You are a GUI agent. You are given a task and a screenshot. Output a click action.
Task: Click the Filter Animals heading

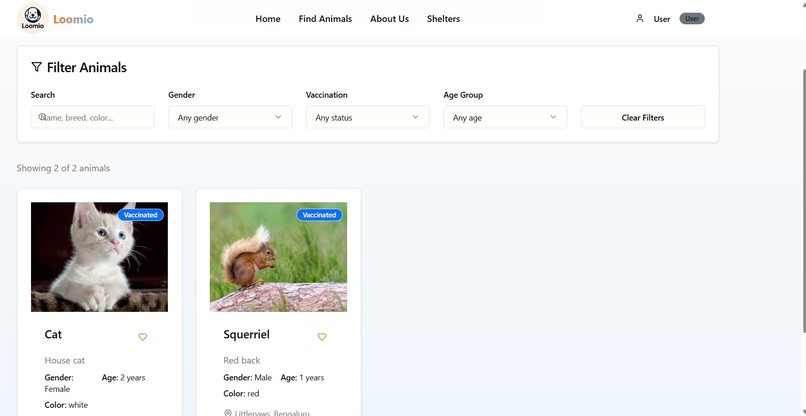coord(86,67)
